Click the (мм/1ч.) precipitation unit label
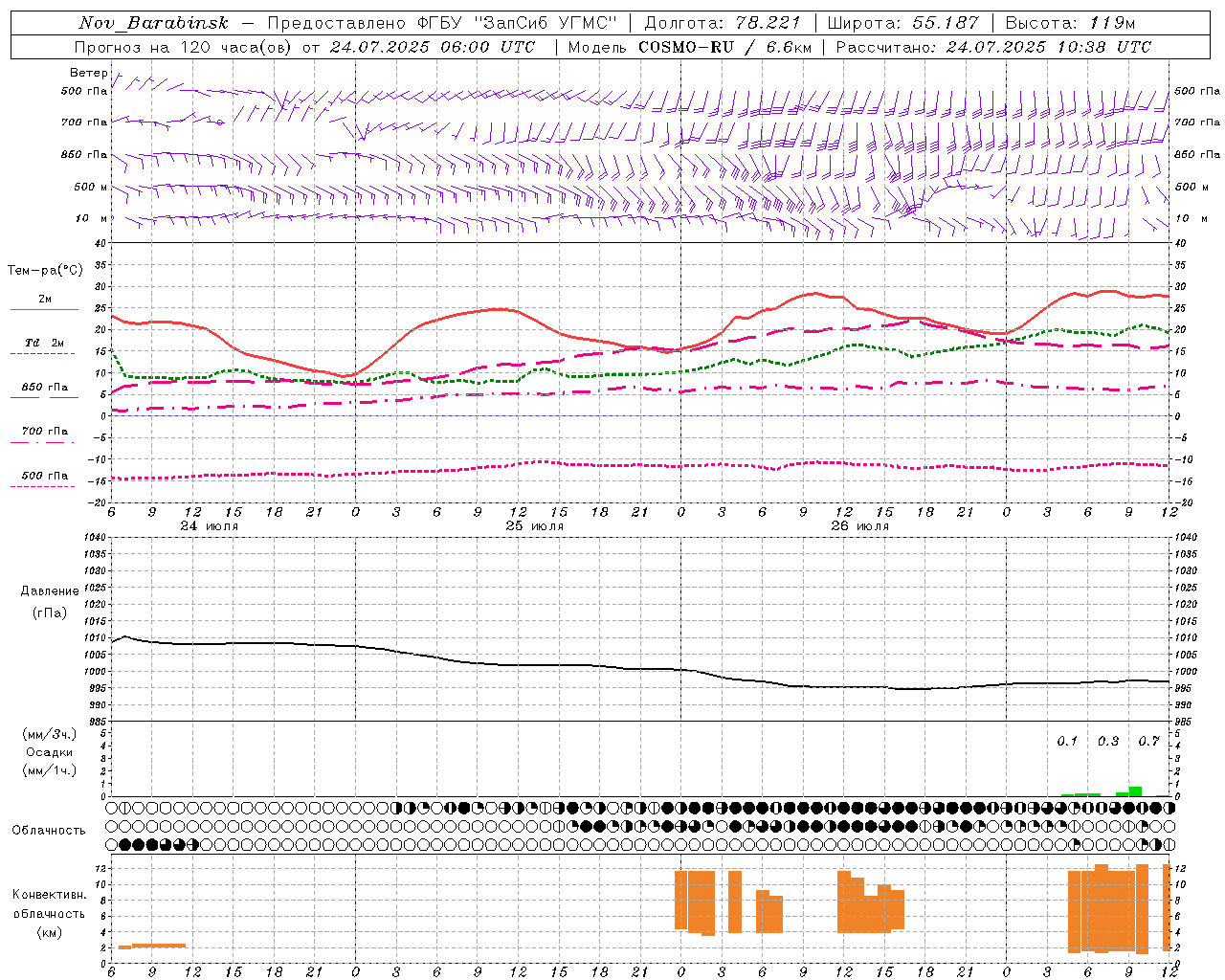 click(50, 770)
